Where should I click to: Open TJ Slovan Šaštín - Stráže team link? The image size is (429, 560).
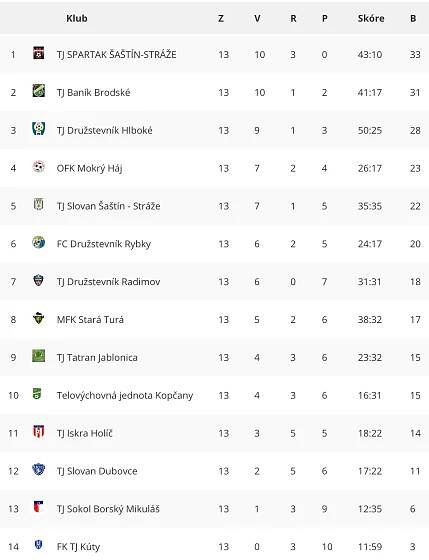click(108, 206)
